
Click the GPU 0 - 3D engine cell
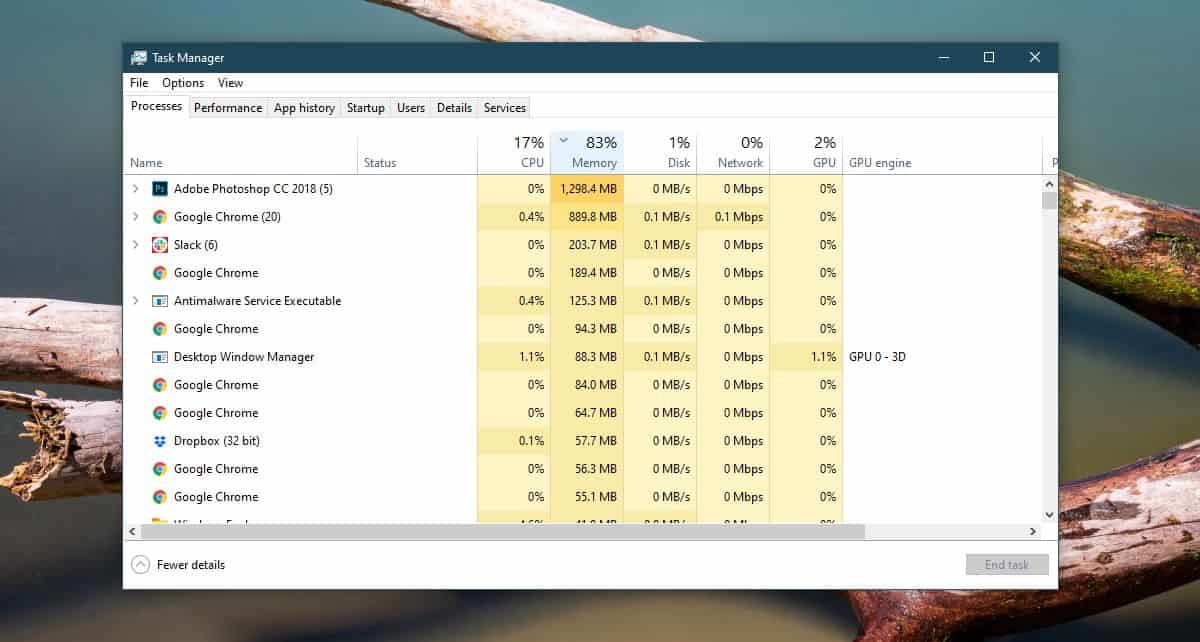point(942,356)
